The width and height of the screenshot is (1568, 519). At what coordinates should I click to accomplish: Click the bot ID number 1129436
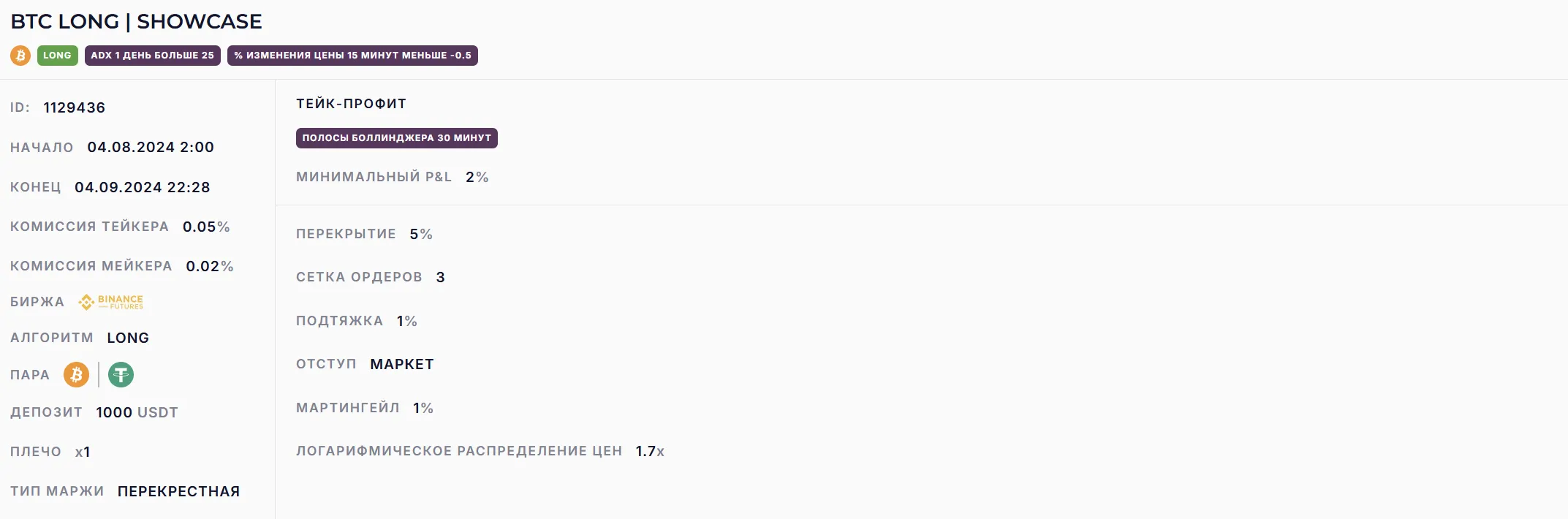(x=74, y=107)
